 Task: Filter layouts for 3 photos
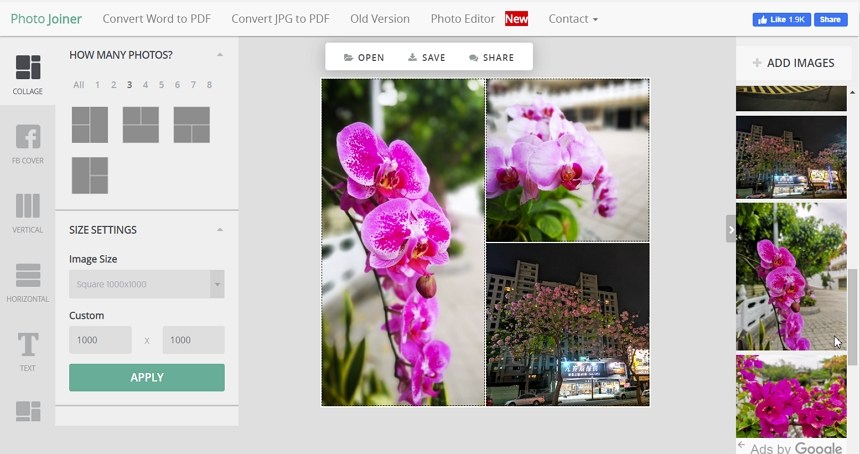[129, 85]
